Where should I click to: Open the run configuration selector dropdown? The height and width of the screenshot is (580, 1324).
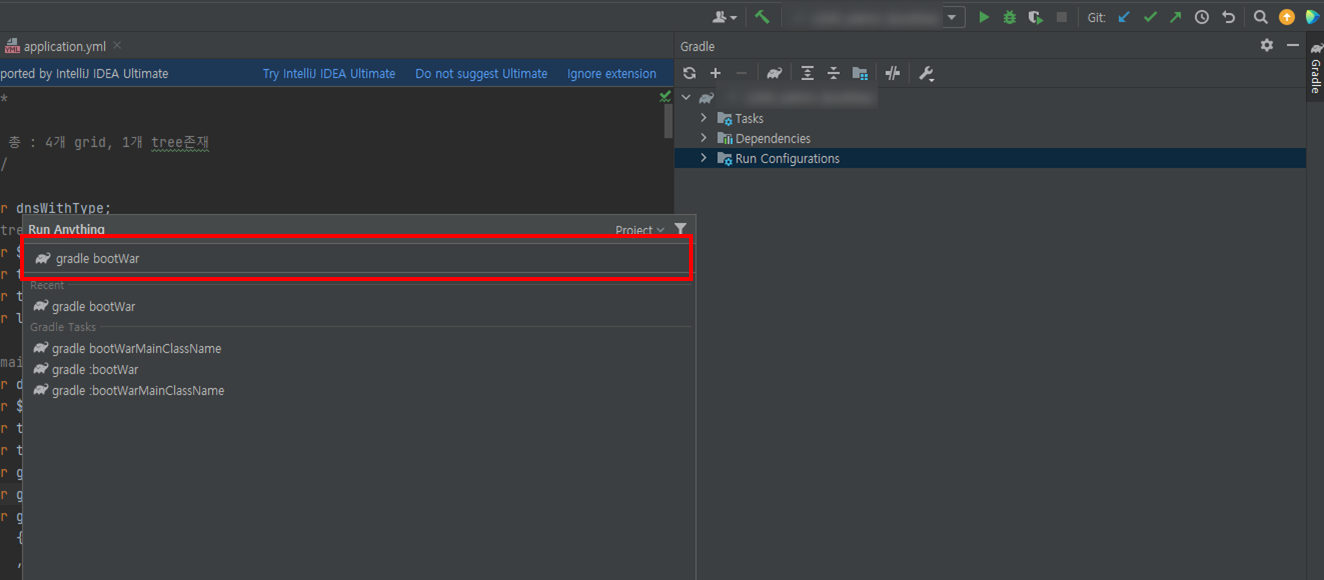954,17
